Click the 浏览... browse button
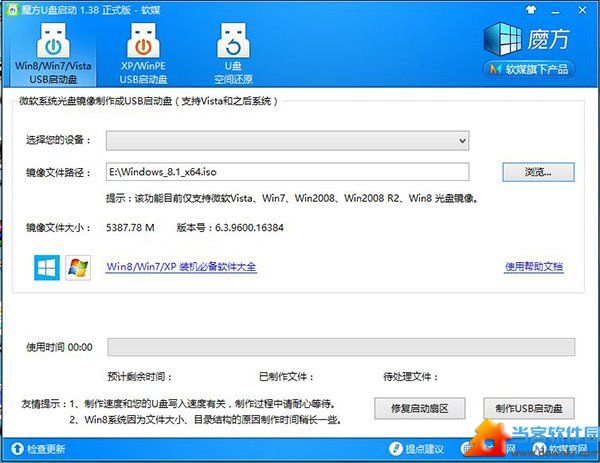Viewport: 600px width, 463px height. click(538, 172)
